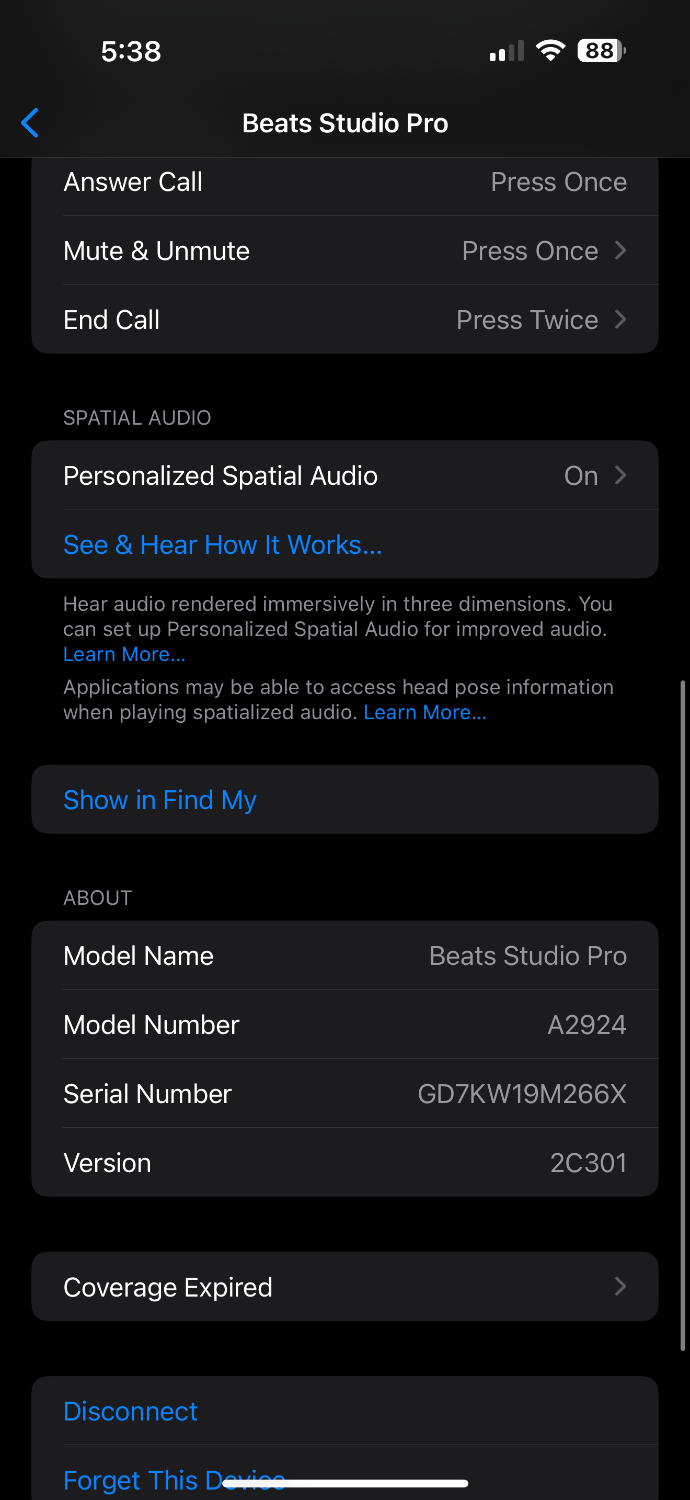Viewport: 690px width, 1500px height.
Task: Open the Coverage Expired details
Action: point(345,1287)
